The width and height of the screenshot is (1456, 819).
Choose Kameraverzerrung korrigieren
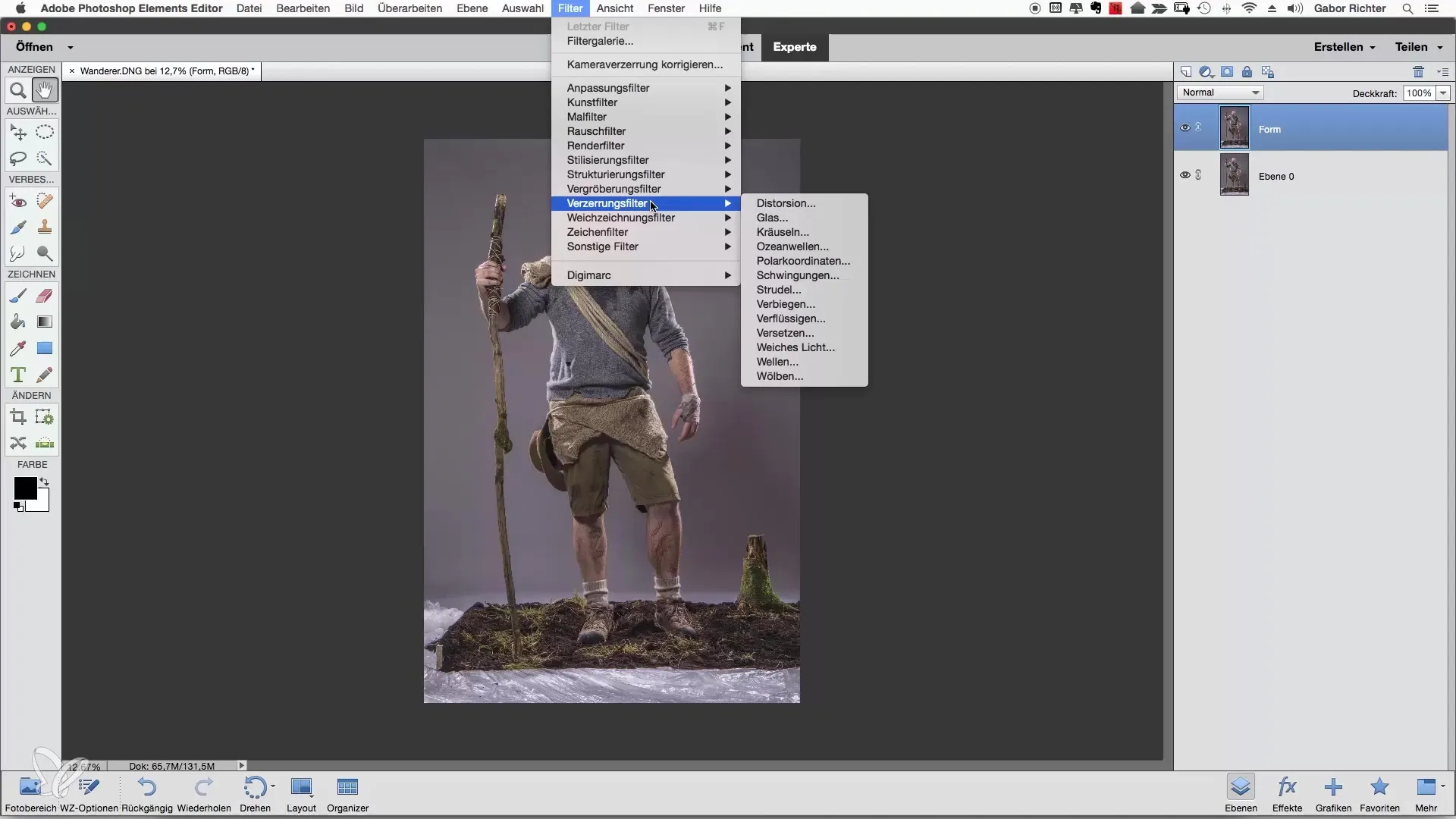point(646,64)
